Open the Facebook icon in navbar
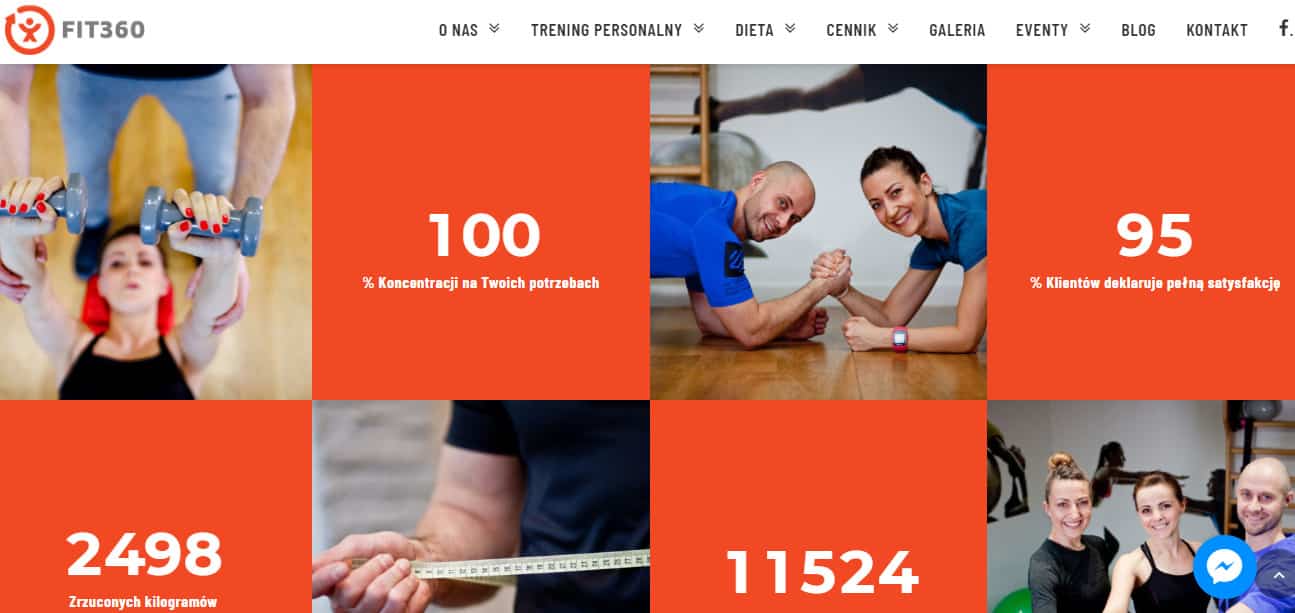This screenshot has width=1295, height=613. point(1285,28)
